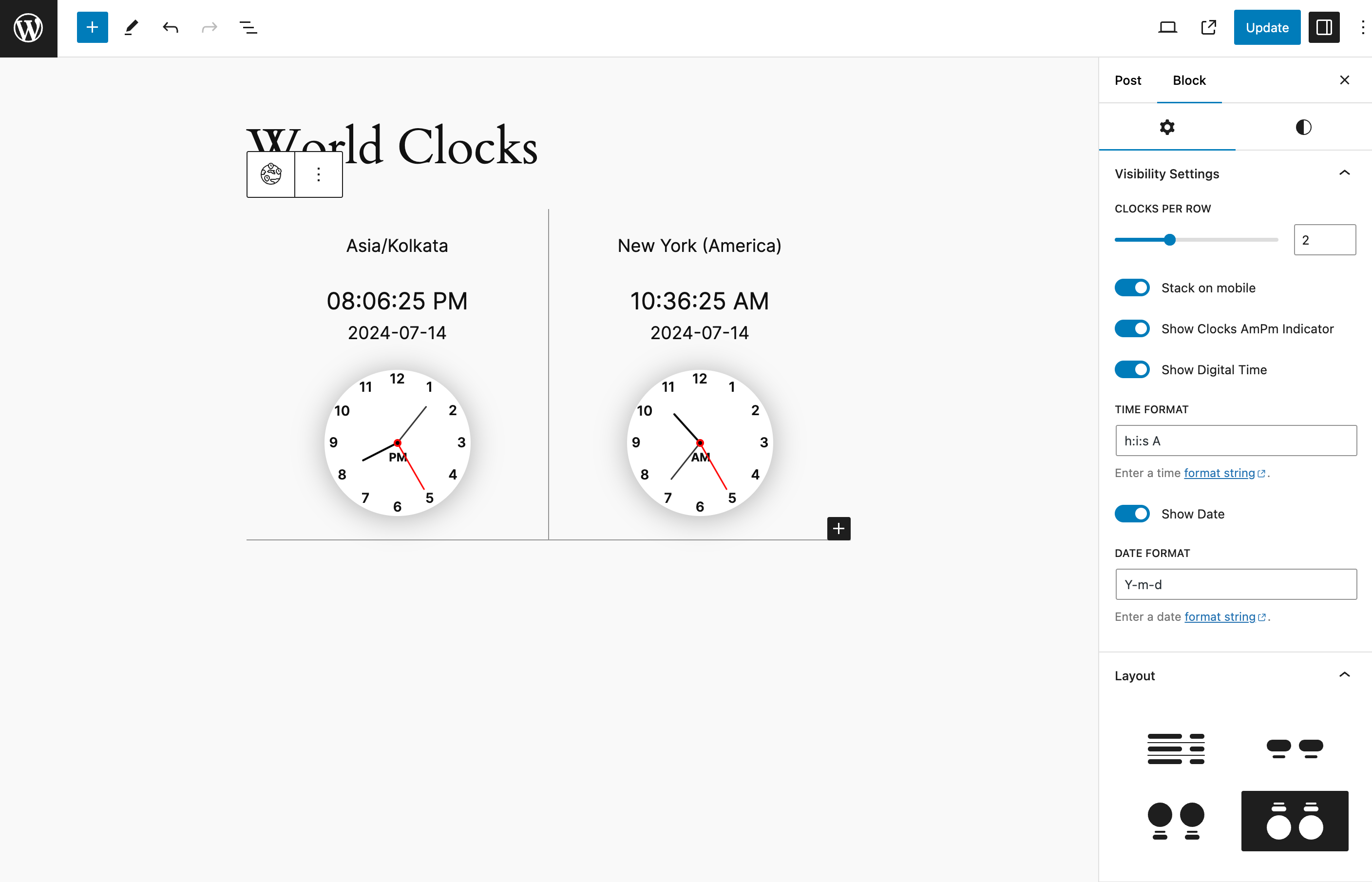Image resolution: width=1372 pixels, height=882 pixels.
Task: Open the document list view icon
Action: tap(248, 27)
